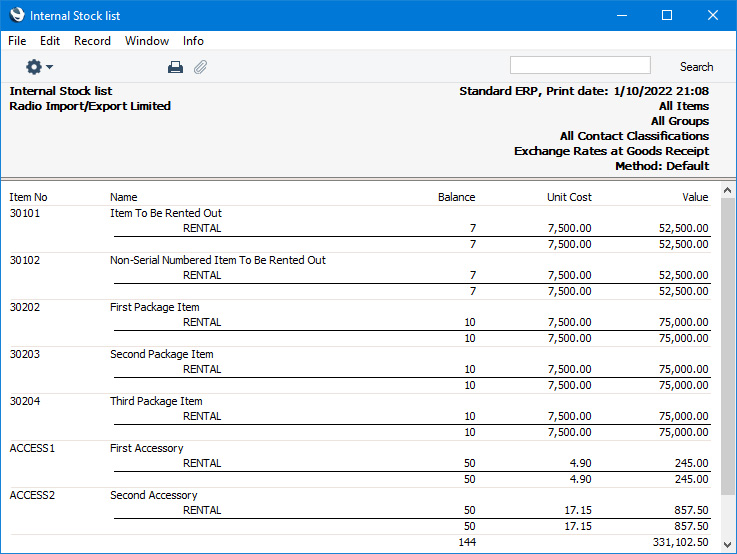This screenshot has height=554, width=737.
Task: Click 'All Contact Classifications' header text
Action: pos(635,136)
